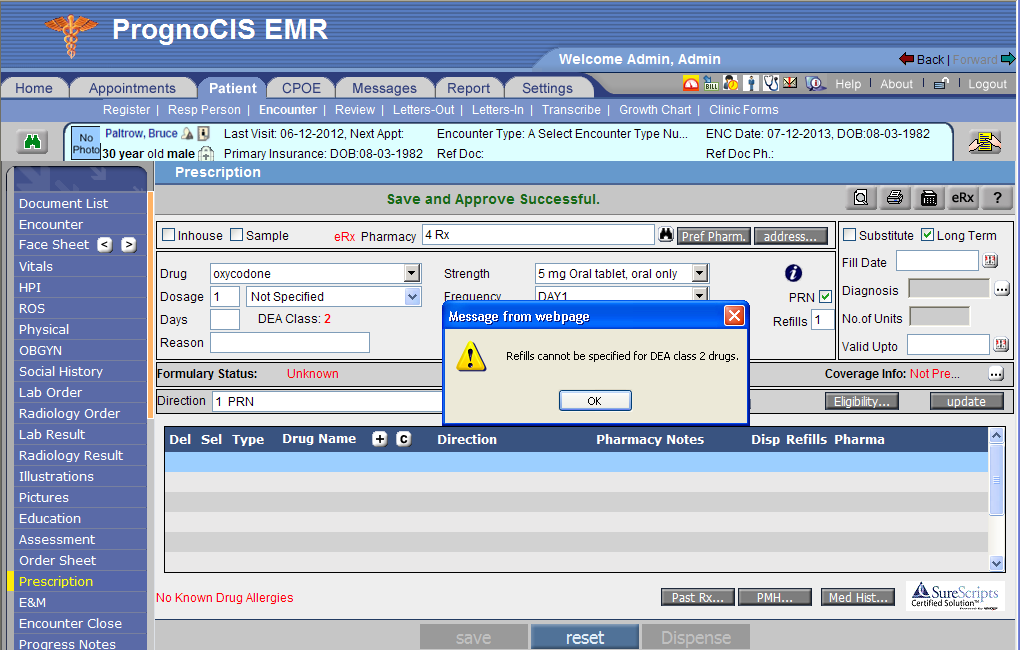
Task: Open the Valid Upto calendar picker
Action: tap(1001, 344)
